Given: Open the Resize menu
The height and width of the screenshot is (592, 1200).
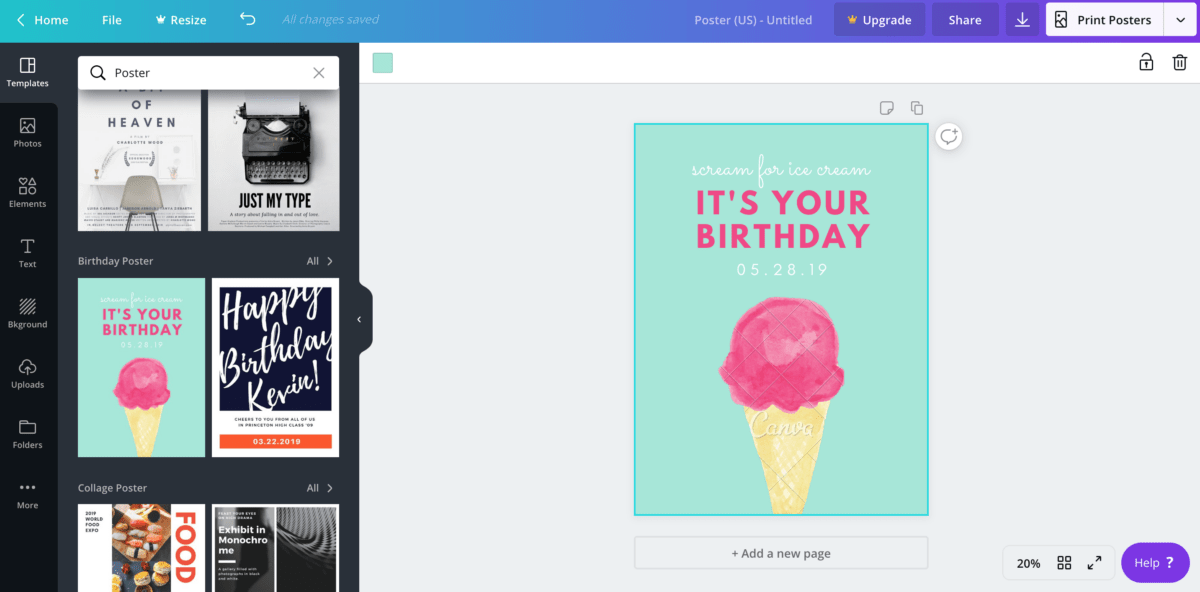Looking at the screenshot, I should [180, 19].
